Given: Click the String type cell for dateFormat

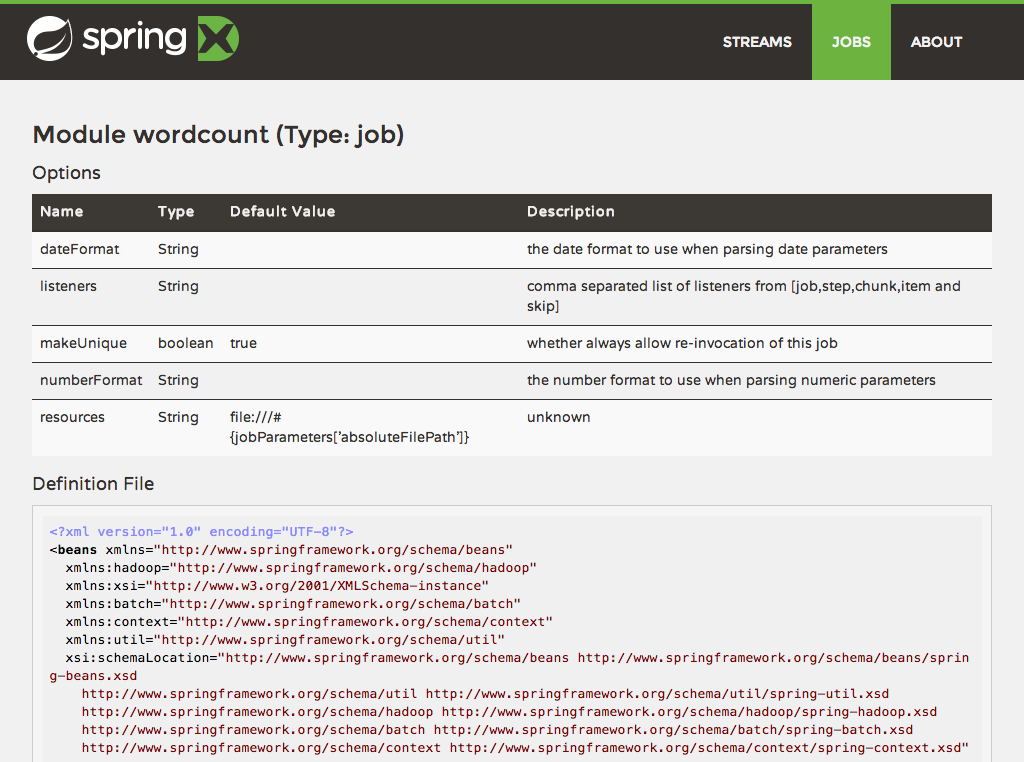Looking at the screenshot, I should click(178, 249).
